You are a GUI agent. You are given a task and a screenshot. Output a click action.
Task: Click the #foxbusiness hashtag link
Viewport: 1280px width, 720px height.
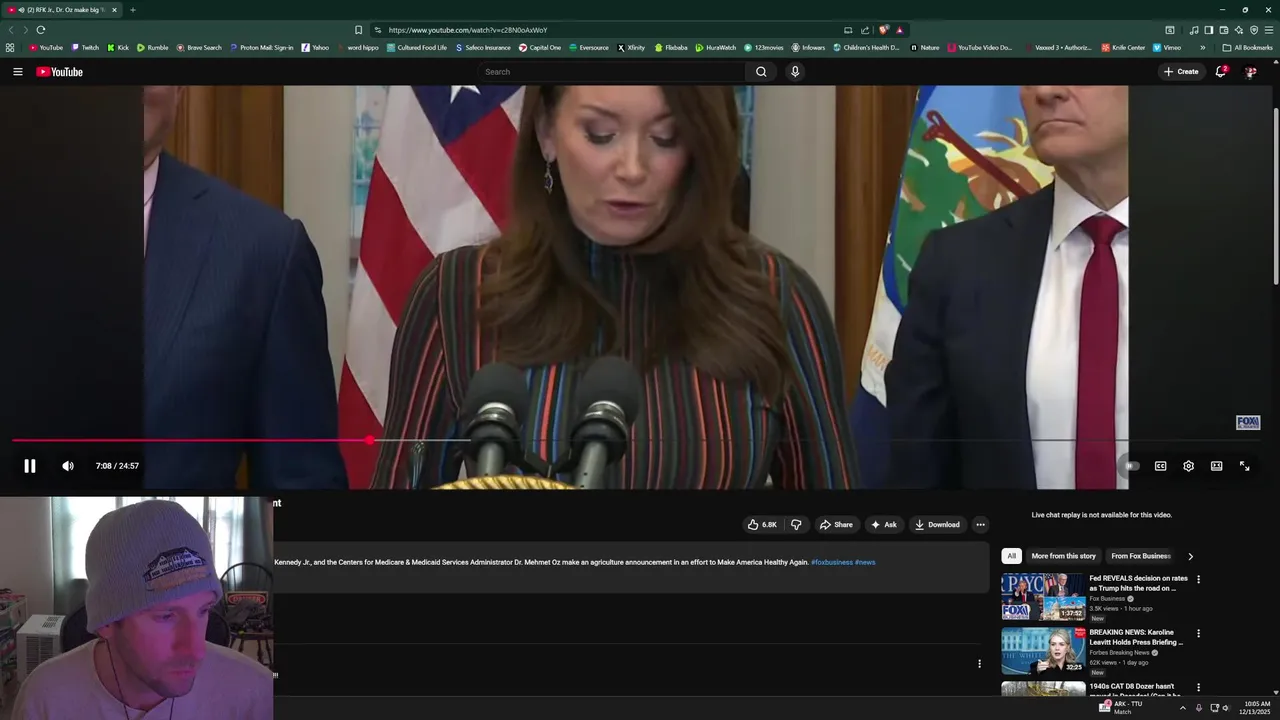[x=831, y=562]
